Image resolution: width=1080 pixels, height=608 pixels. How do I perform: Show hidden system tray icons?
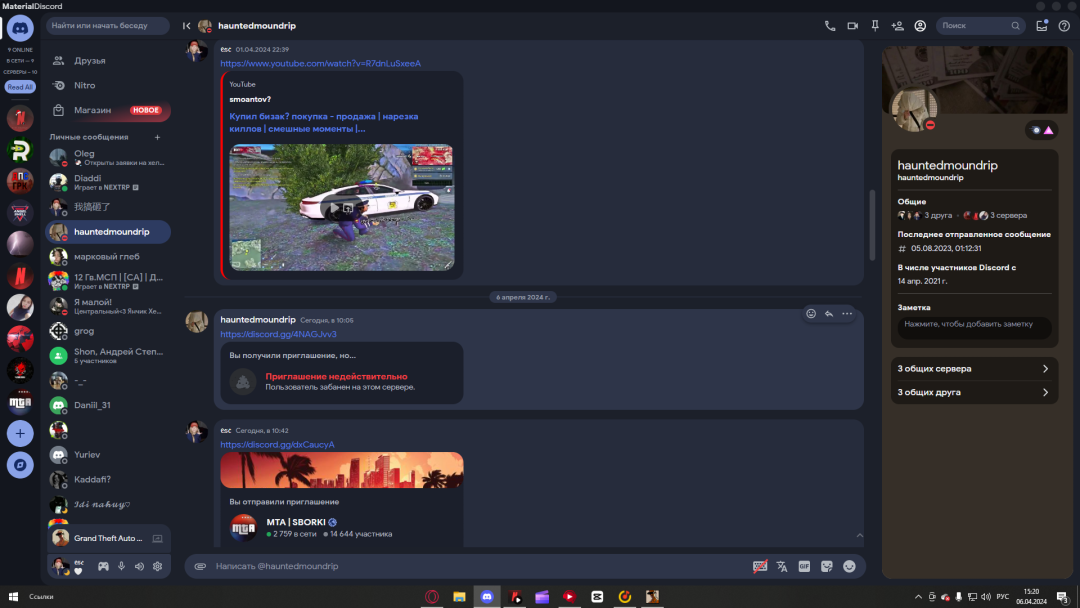pyautogui.click(x=919, y=597)
